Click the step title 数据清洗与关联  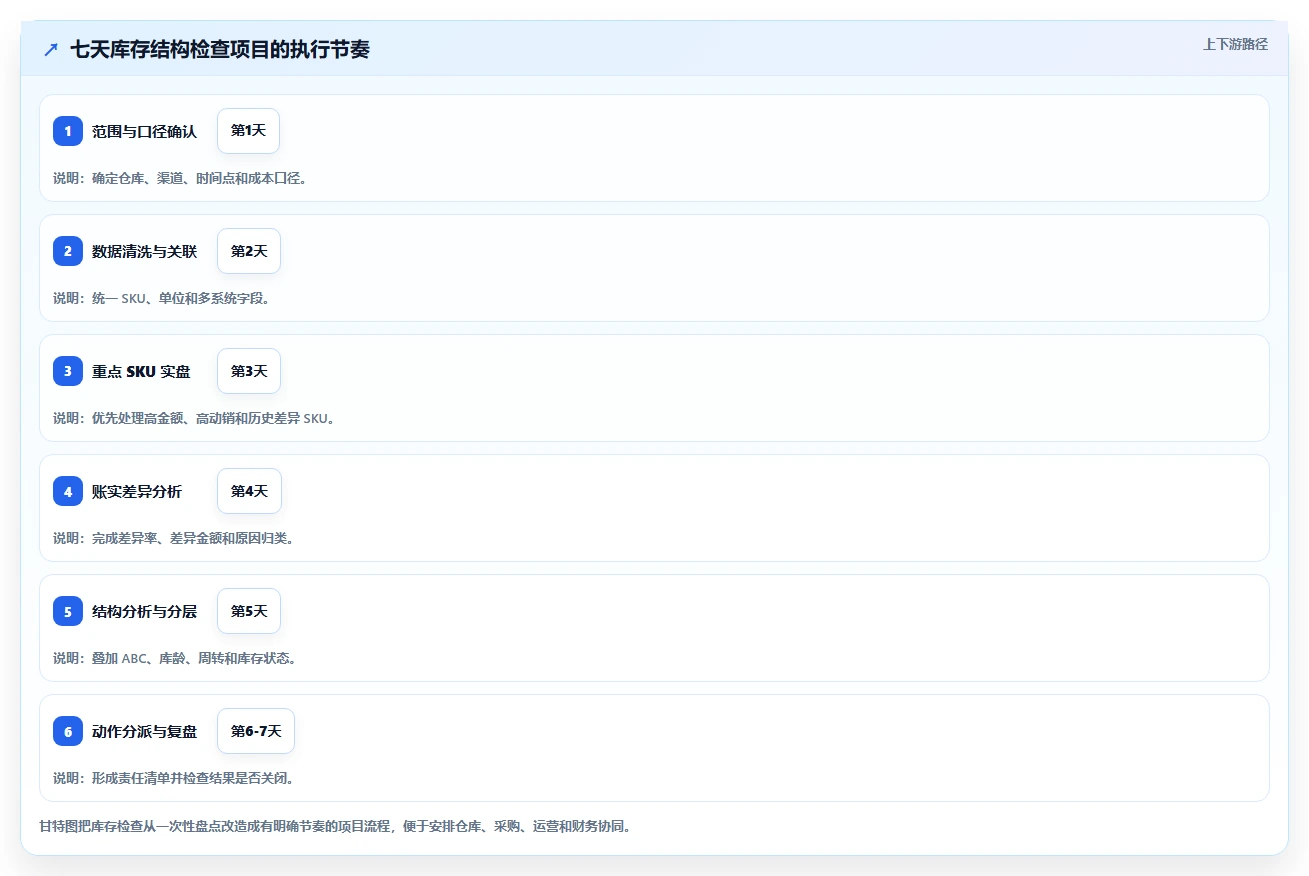[145, 251]
